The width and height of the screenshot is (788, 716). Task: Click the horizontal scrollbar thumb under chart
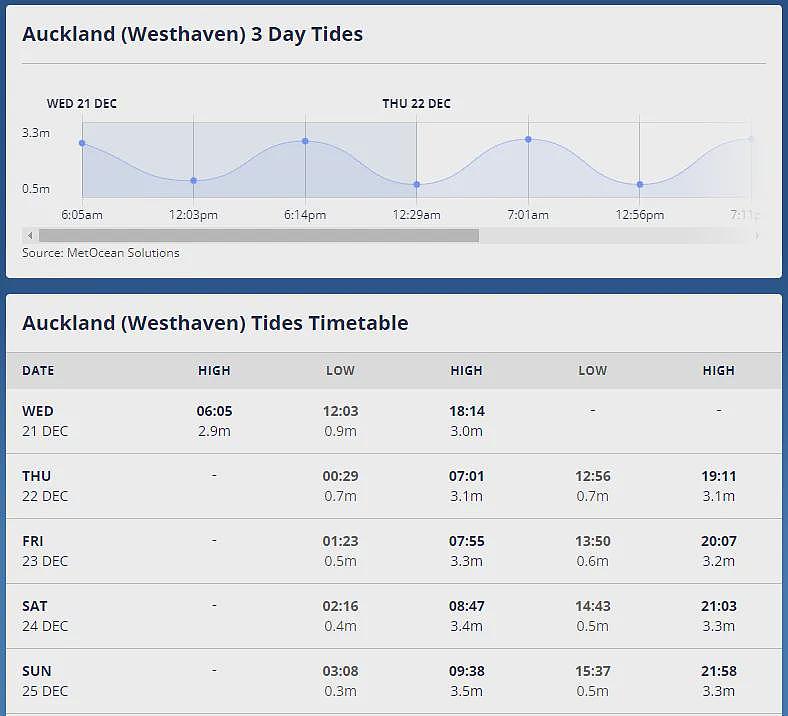click(x=259, y=235)
